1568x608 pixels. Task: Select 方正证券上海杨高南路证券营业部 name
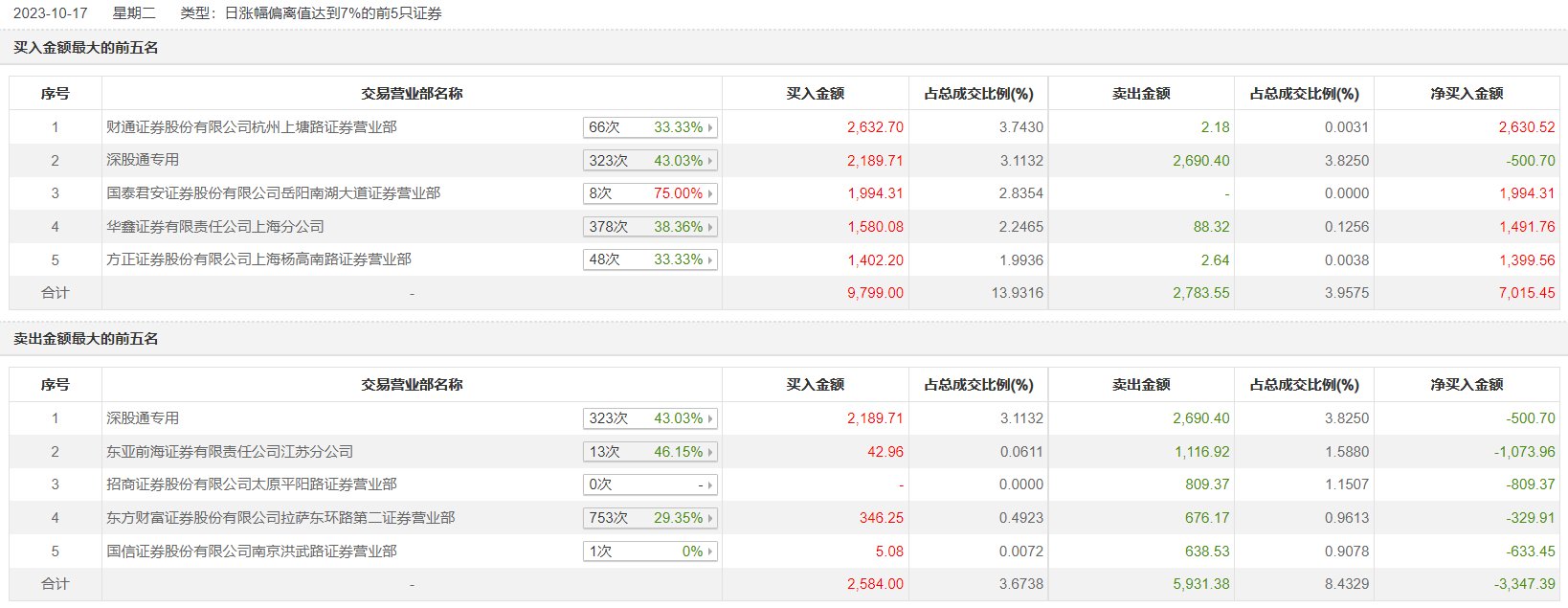click(258, 259)
